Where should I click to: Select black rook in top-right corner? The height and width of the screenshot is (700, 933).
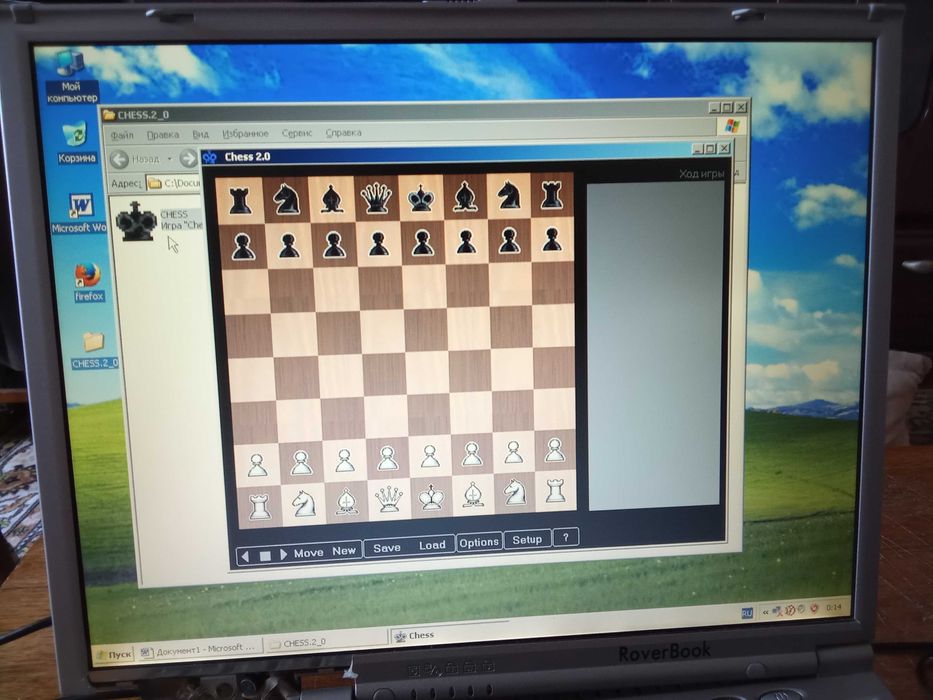pos(552,195)
